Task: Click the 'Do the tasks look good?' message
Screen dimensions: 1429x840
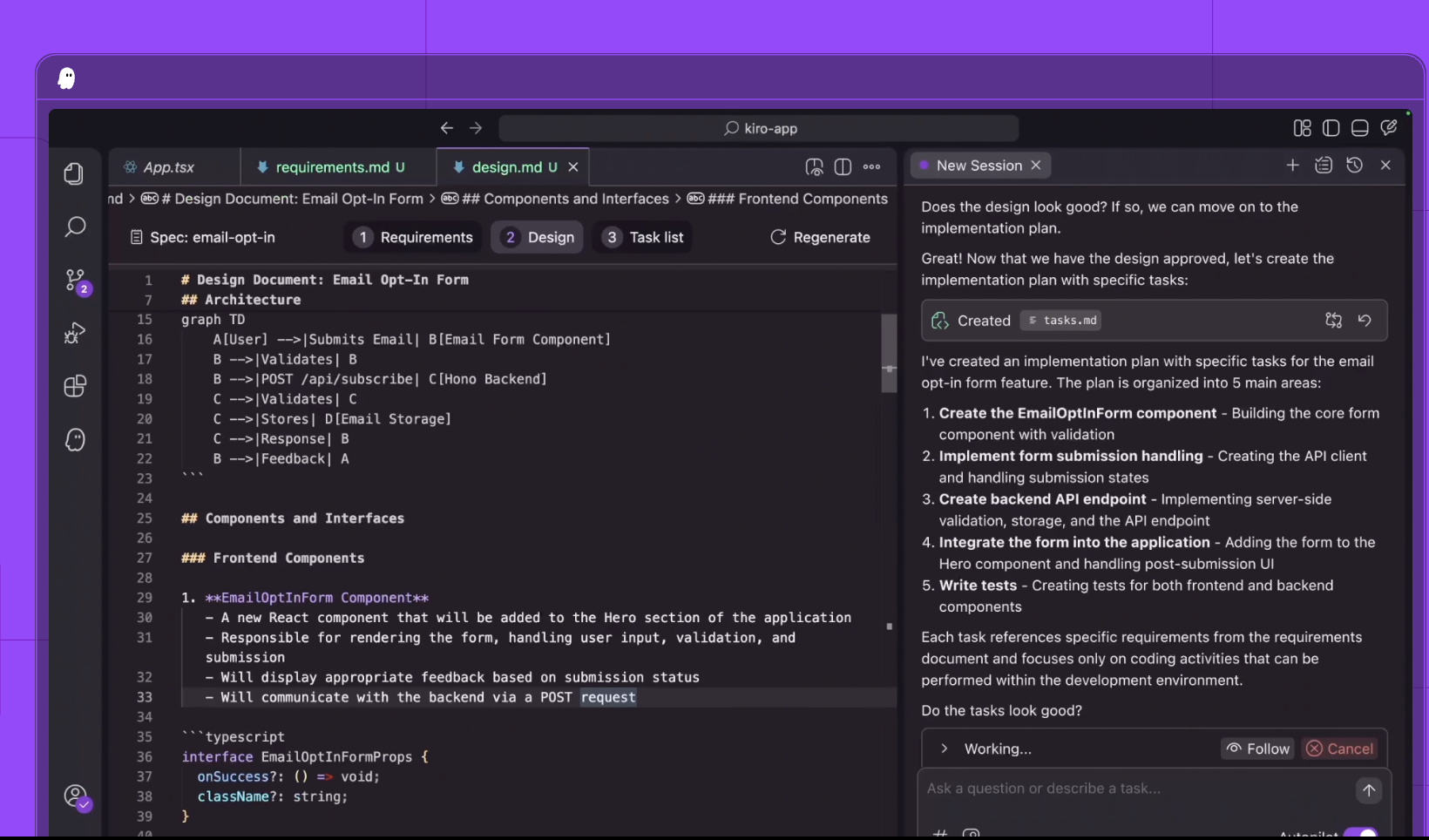Action: (x=1002, y=710)
